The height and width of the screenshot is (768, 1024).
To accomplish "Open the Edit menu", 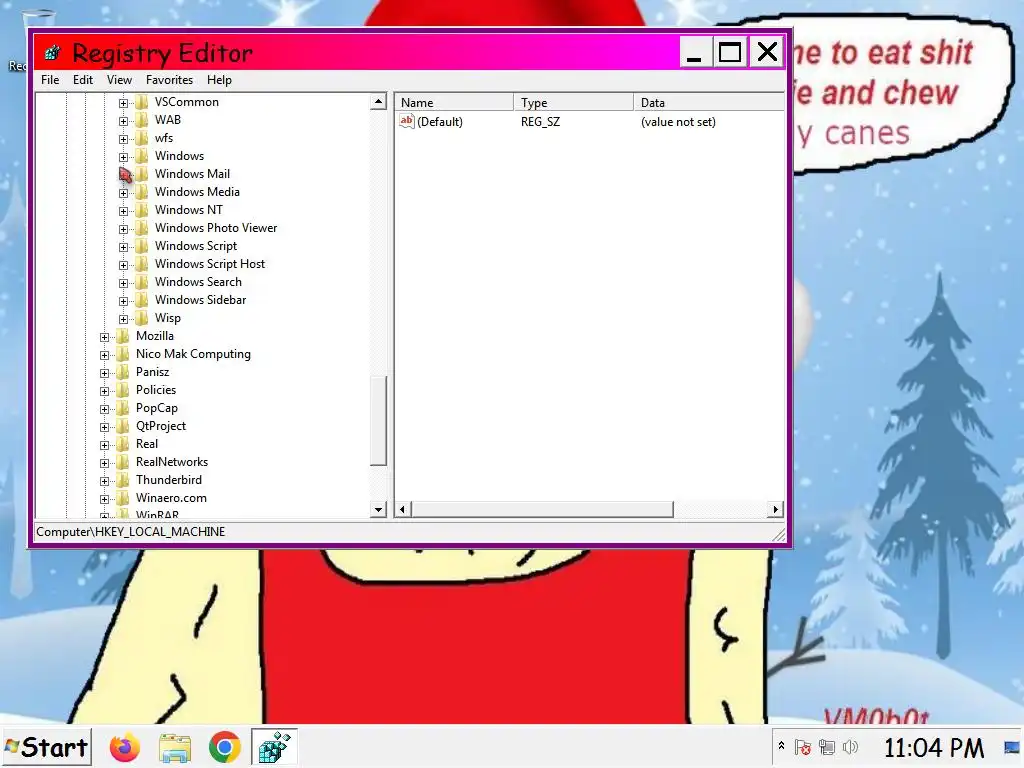I will pos(83,80).
